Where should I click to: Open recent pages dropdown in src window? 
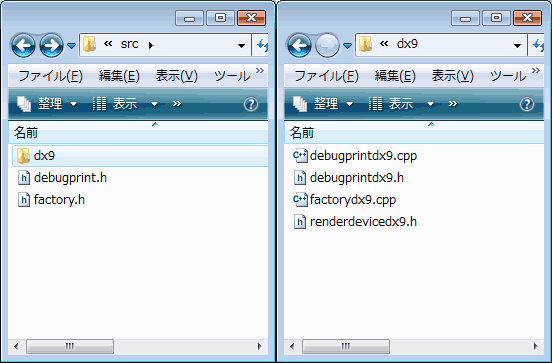coord(71,45)
